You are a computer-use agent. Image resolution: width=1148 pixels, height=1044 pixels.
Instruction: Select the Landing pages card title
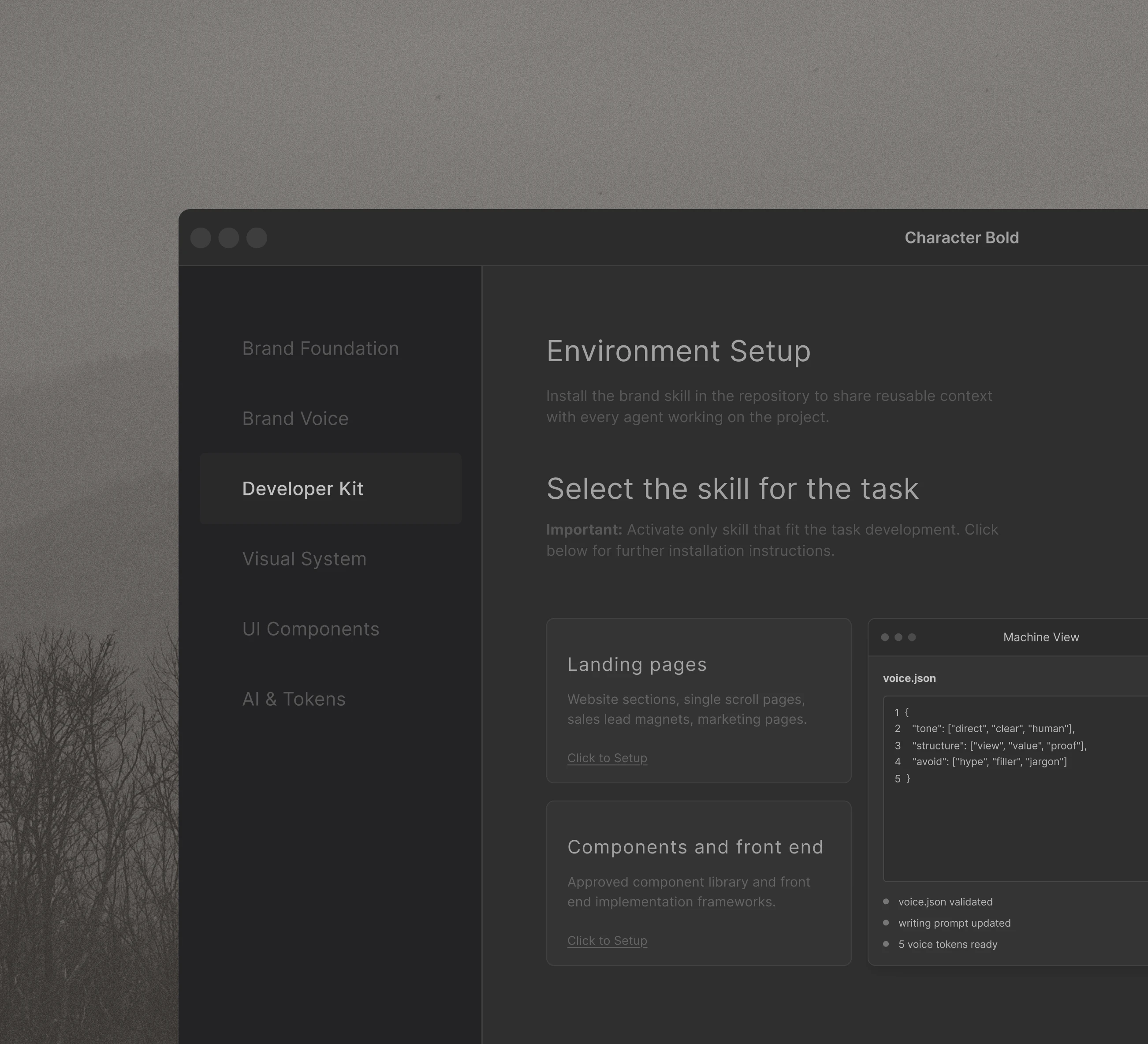coord(637,665)
